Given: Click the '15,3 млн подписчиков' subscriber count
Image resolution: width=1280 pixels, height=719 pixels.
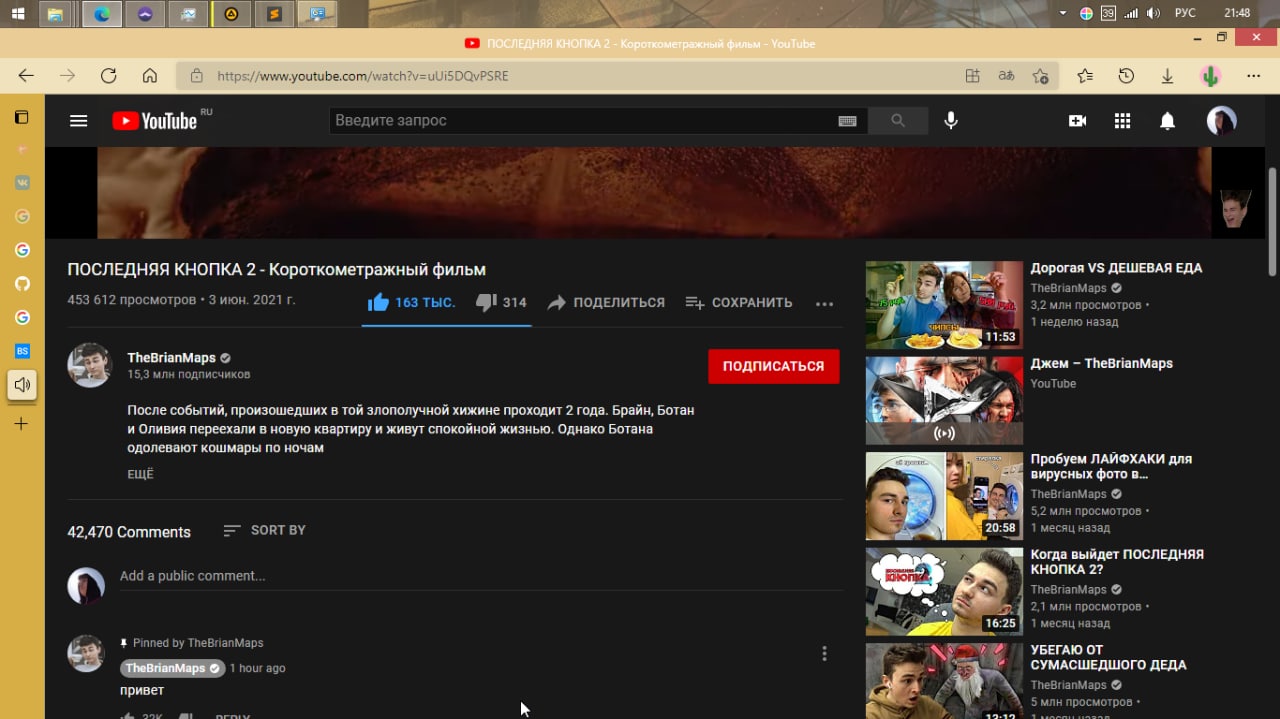Looking at the screenshot, I should pyautogui.click(x=188, y=375).
